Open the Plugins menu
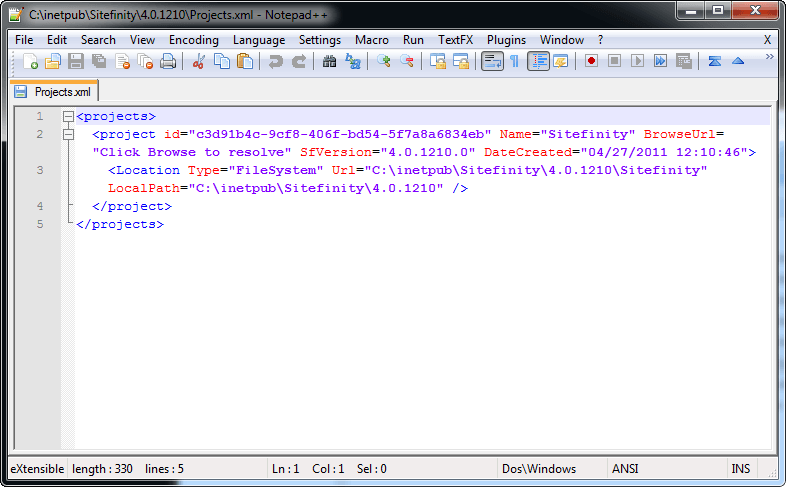786x487 pixels. pyautogui.click(x=506, y=40)
